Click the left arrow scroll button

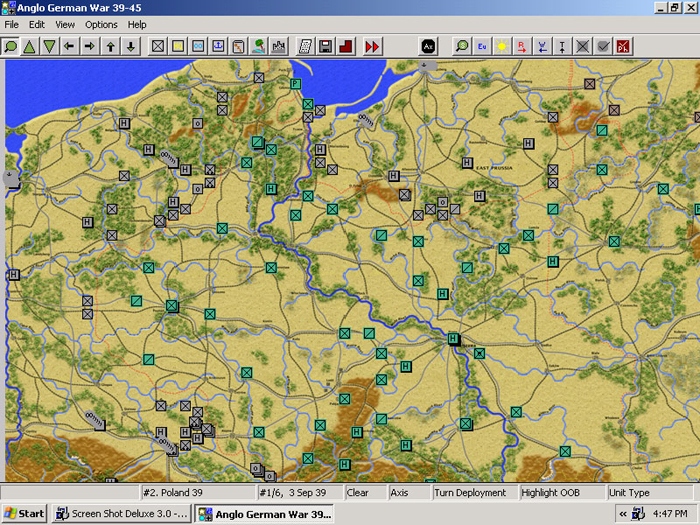(x=69, y=46)
